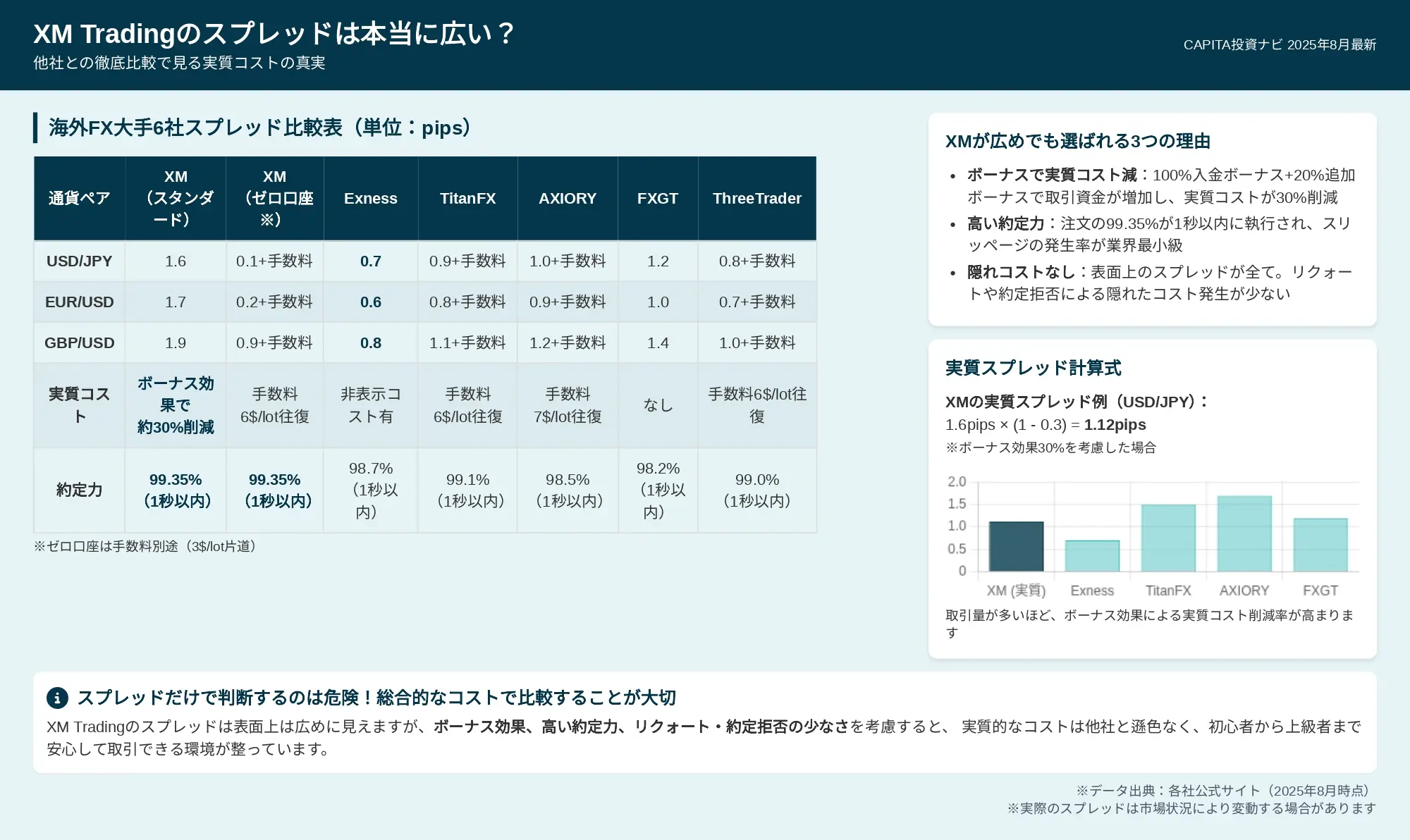Click the dark XM (実質) chart bar
This screenshot has height=840, width=1410.
point(1016,546)
